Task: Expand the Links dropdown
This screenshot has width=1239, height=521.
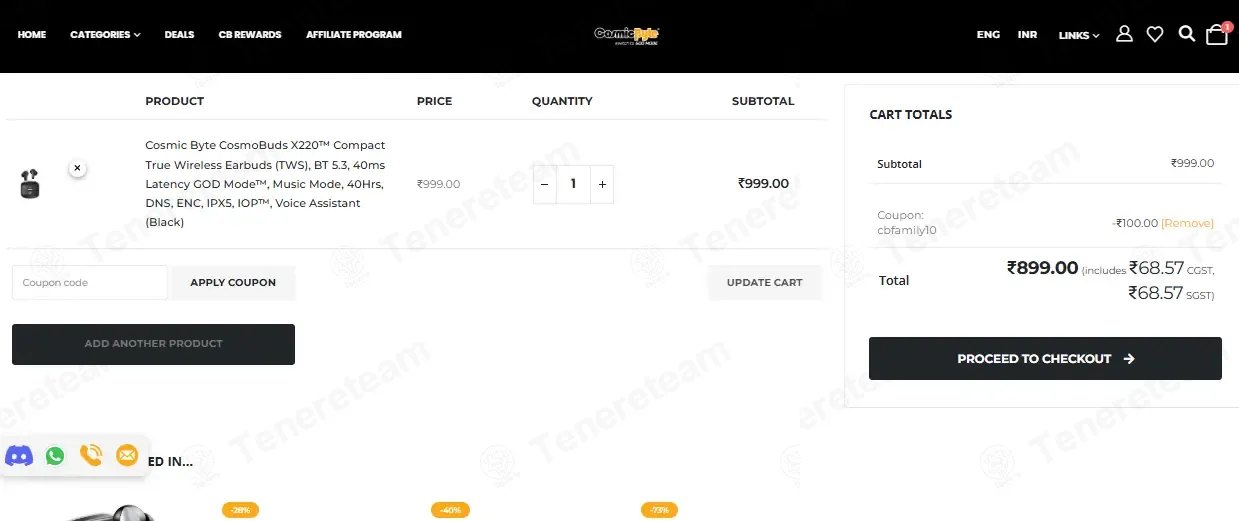Action: 1079,35
